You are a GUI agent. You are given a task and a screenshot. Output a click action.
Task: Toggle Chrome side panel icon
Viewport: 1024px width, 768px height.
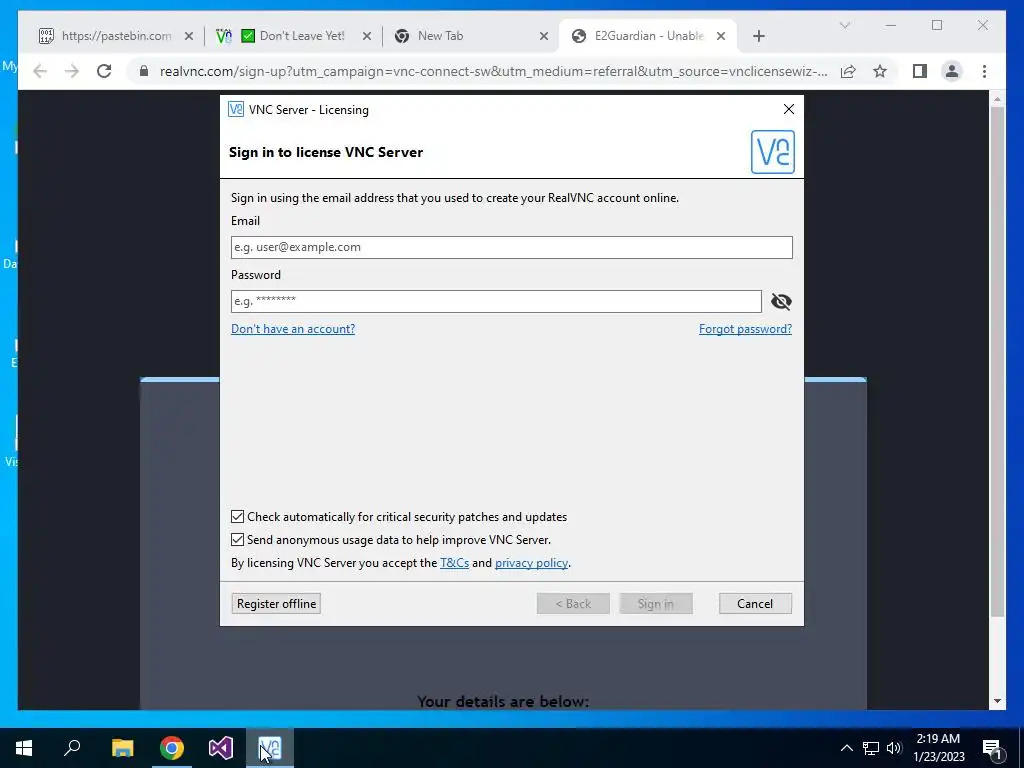[920, 71]
